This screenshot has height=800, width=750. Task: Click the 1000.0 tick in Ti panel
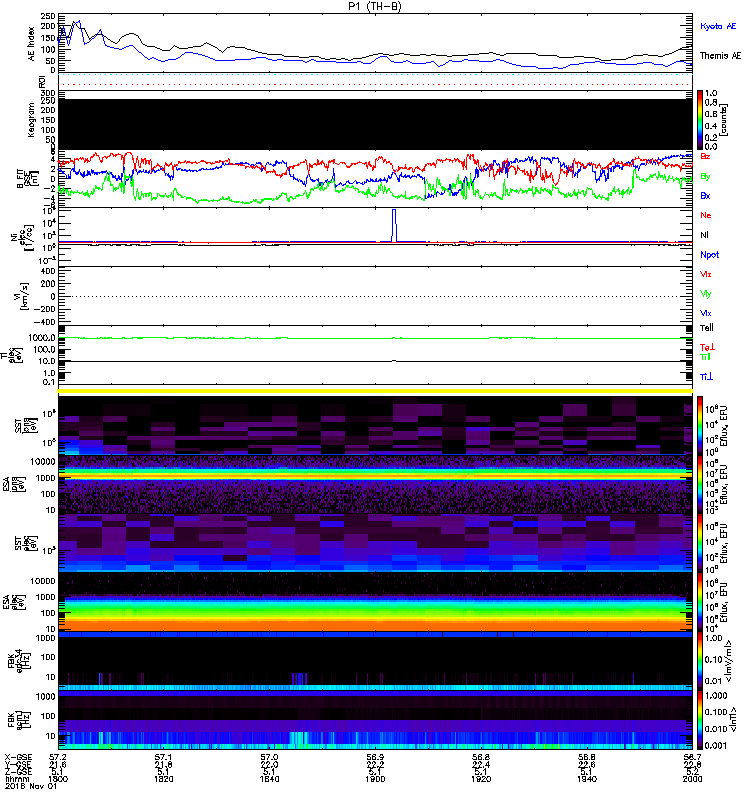click(x=42, y=338)
